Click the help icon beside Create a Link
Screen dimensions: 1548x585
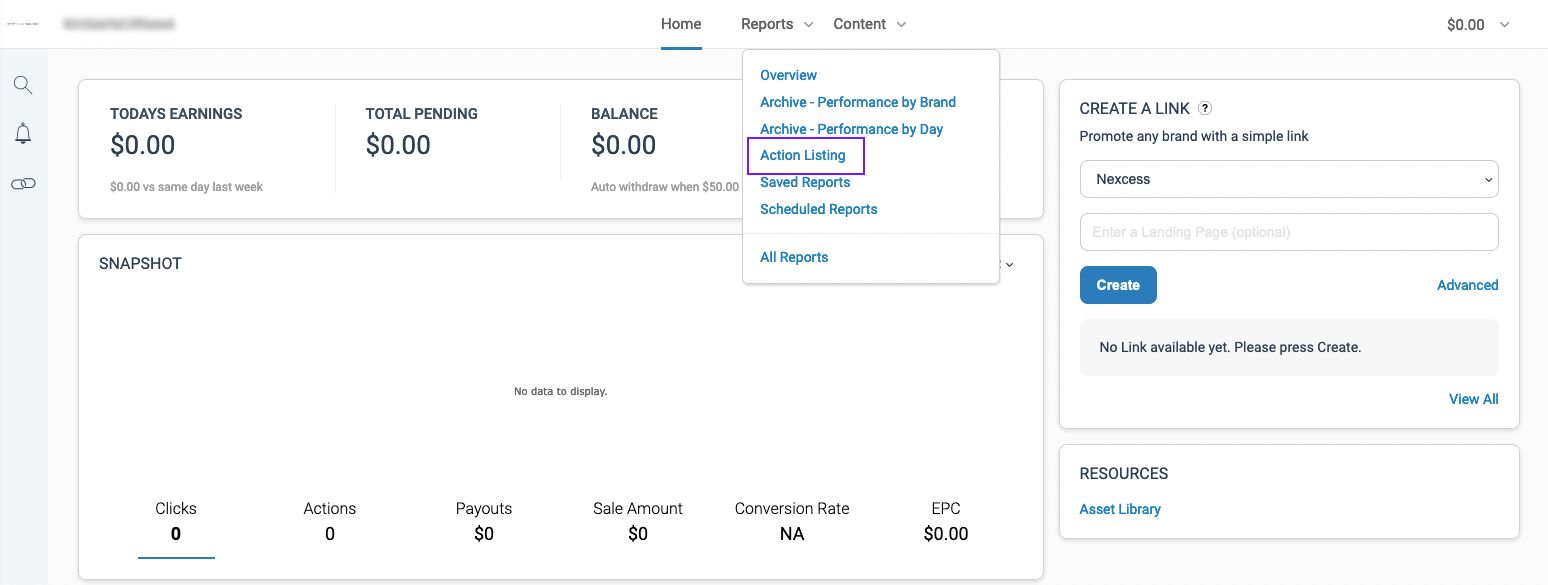pos(1205,109)
